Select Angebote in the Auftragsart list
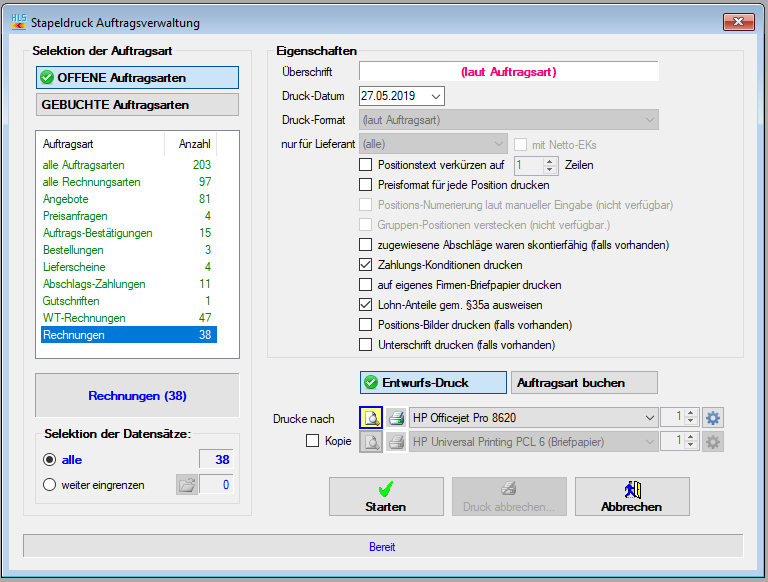 pos(66,199)
